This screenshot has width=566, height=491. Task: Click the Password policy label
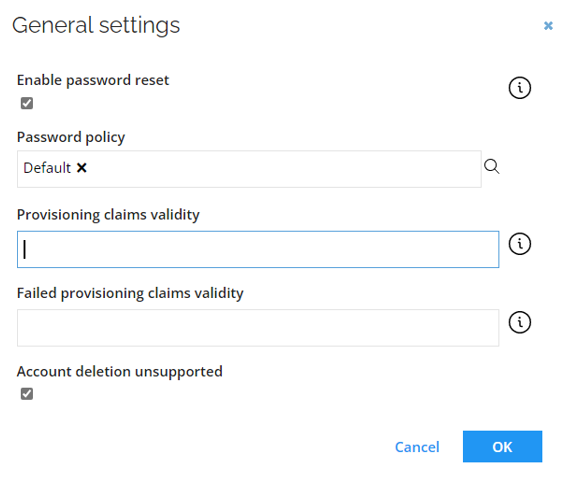[71, 138]
